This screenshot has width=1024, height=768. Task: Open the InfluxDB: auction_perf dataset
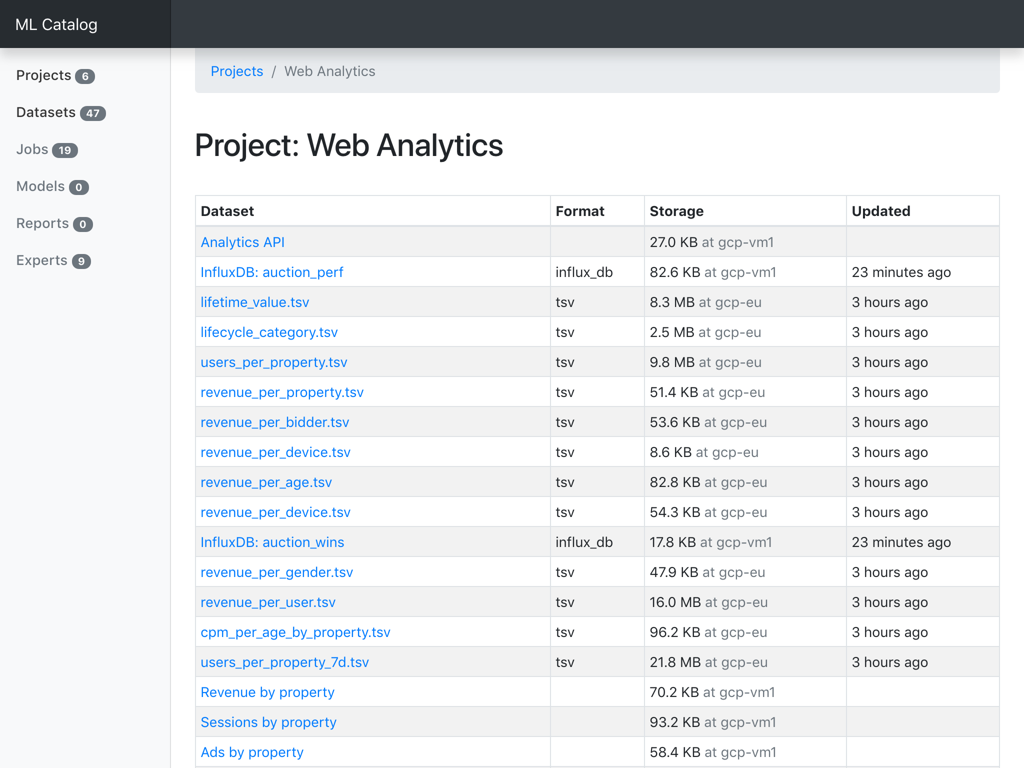pyautogui.click(x=272, y=272)
